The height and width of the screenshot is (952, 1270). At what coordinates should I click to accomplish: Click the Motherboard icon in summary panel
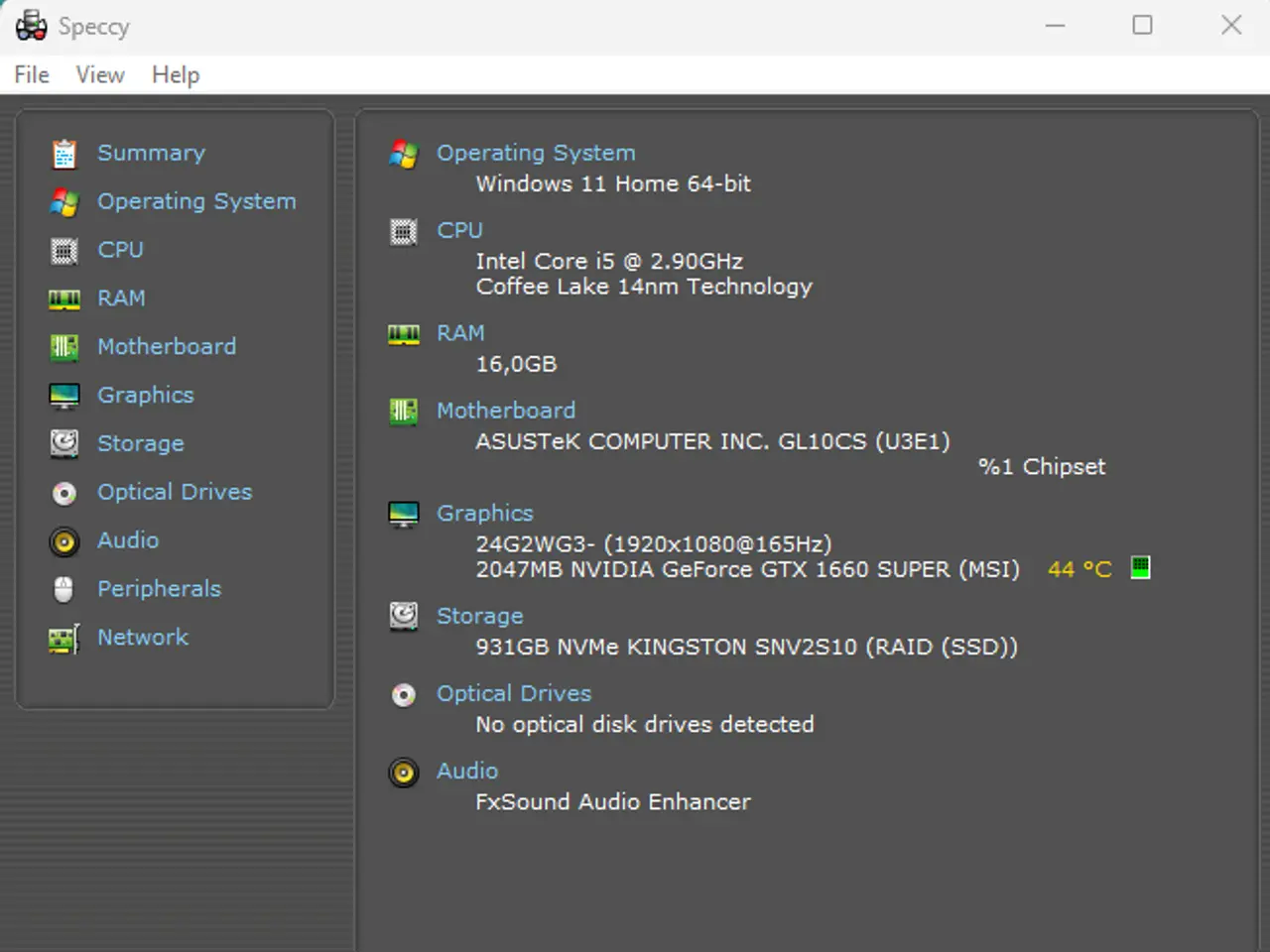point(404,411)
